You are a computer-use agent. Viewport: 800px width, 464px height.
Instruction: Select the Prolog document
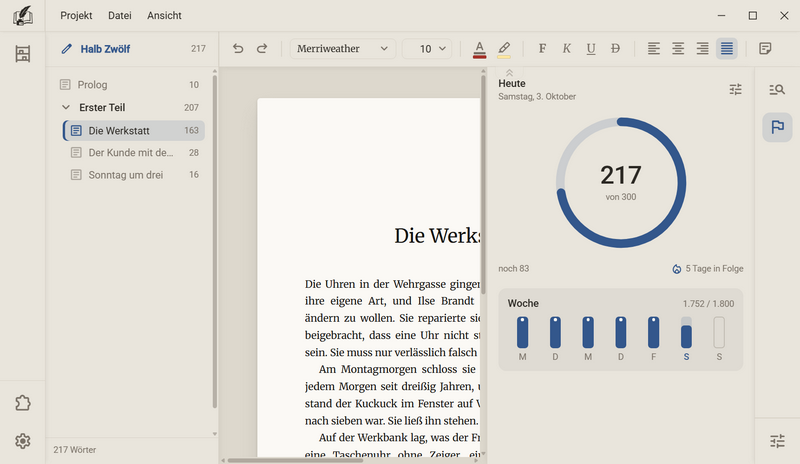point(132,85)
